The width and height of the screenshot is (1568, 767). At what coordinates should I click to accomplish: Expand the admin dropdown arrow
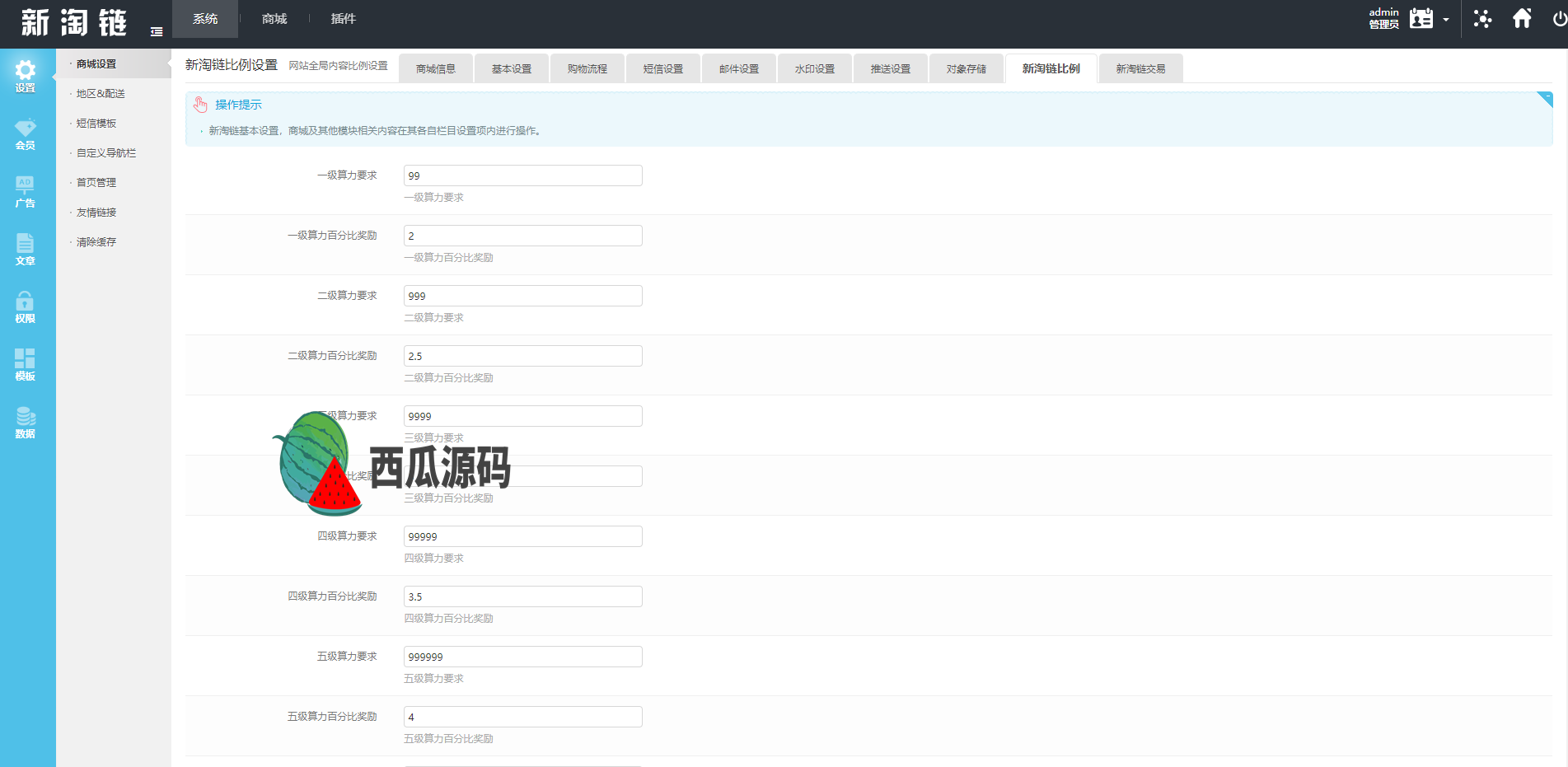click(1446, 20)
